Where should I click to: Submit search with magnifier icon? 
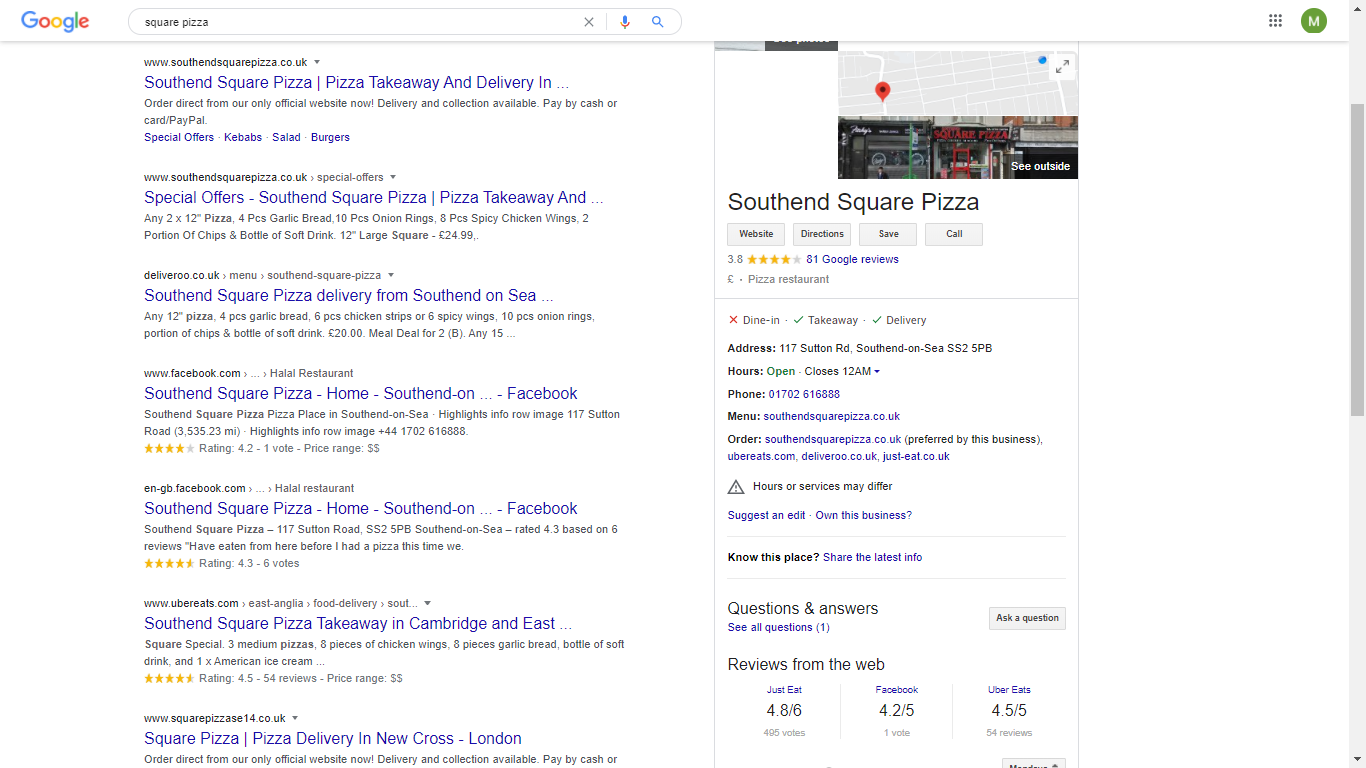pos(657,21)
